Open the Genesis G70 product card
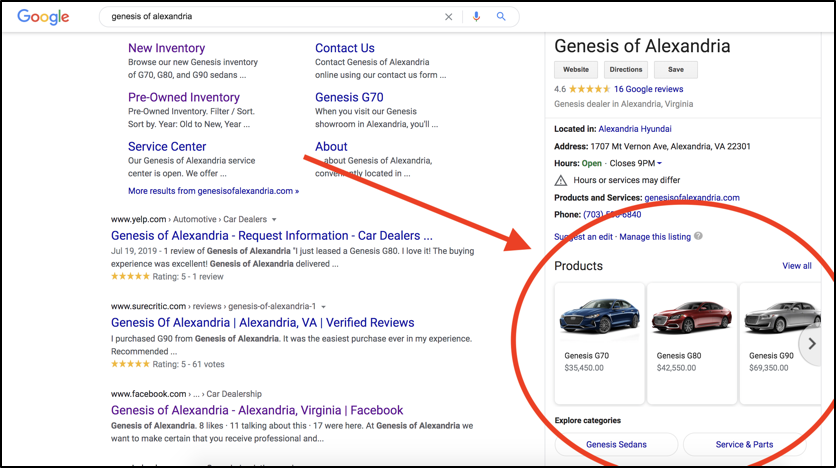The image size is (836, 468). (599, 344)
